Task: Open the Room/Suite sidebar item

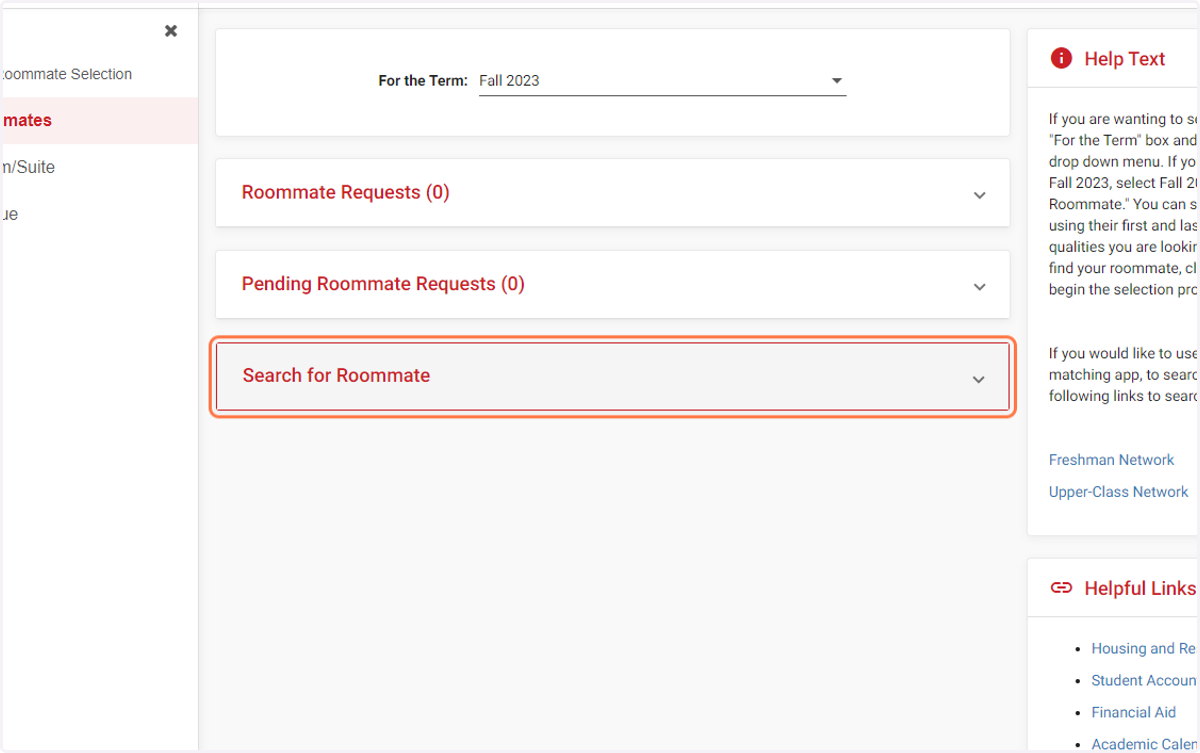Action: (x=28, y=167)
